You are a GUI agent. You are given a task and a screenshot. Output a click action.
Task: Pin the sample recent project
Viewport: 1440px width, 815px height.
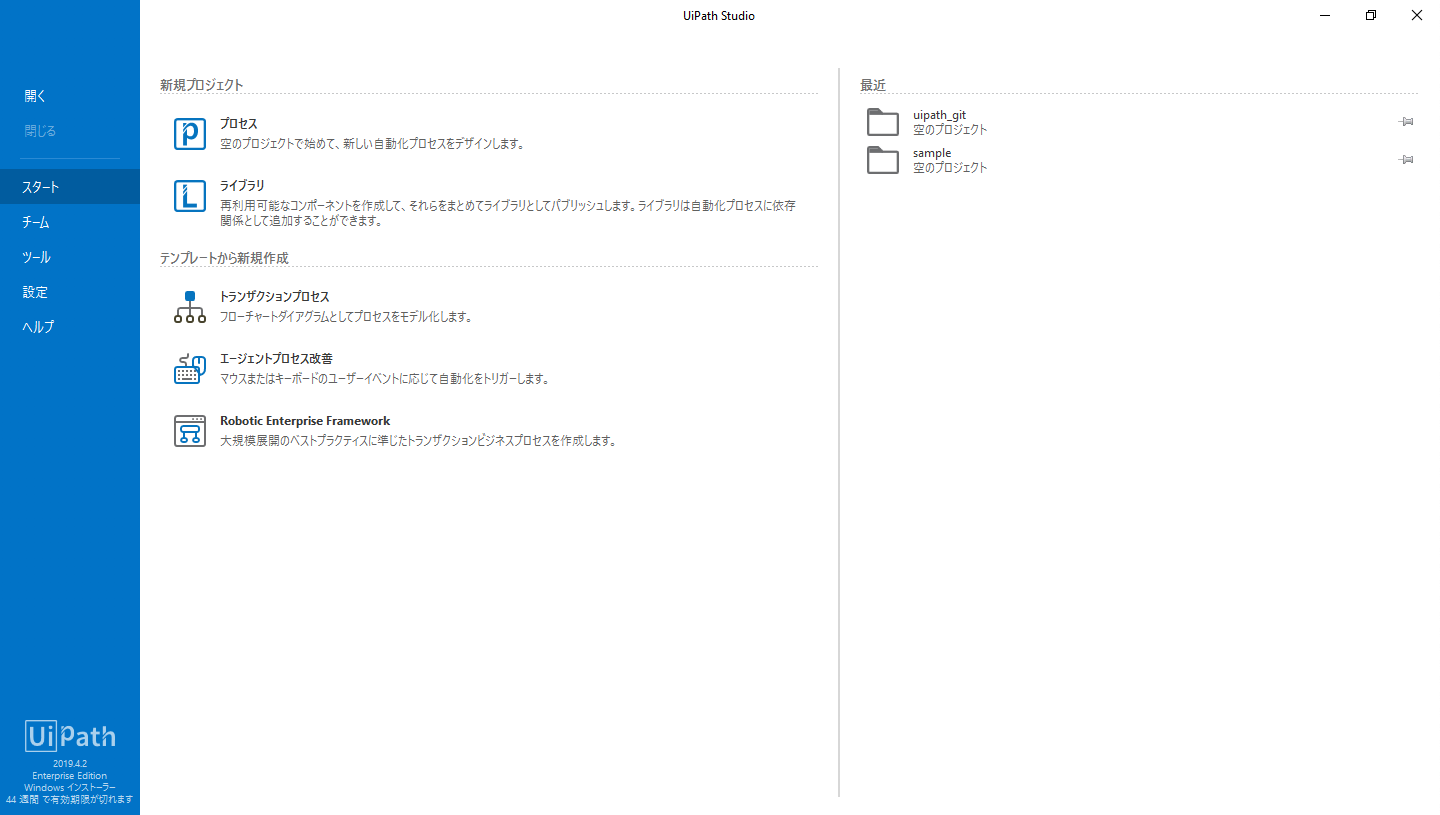click(1406, 160)
